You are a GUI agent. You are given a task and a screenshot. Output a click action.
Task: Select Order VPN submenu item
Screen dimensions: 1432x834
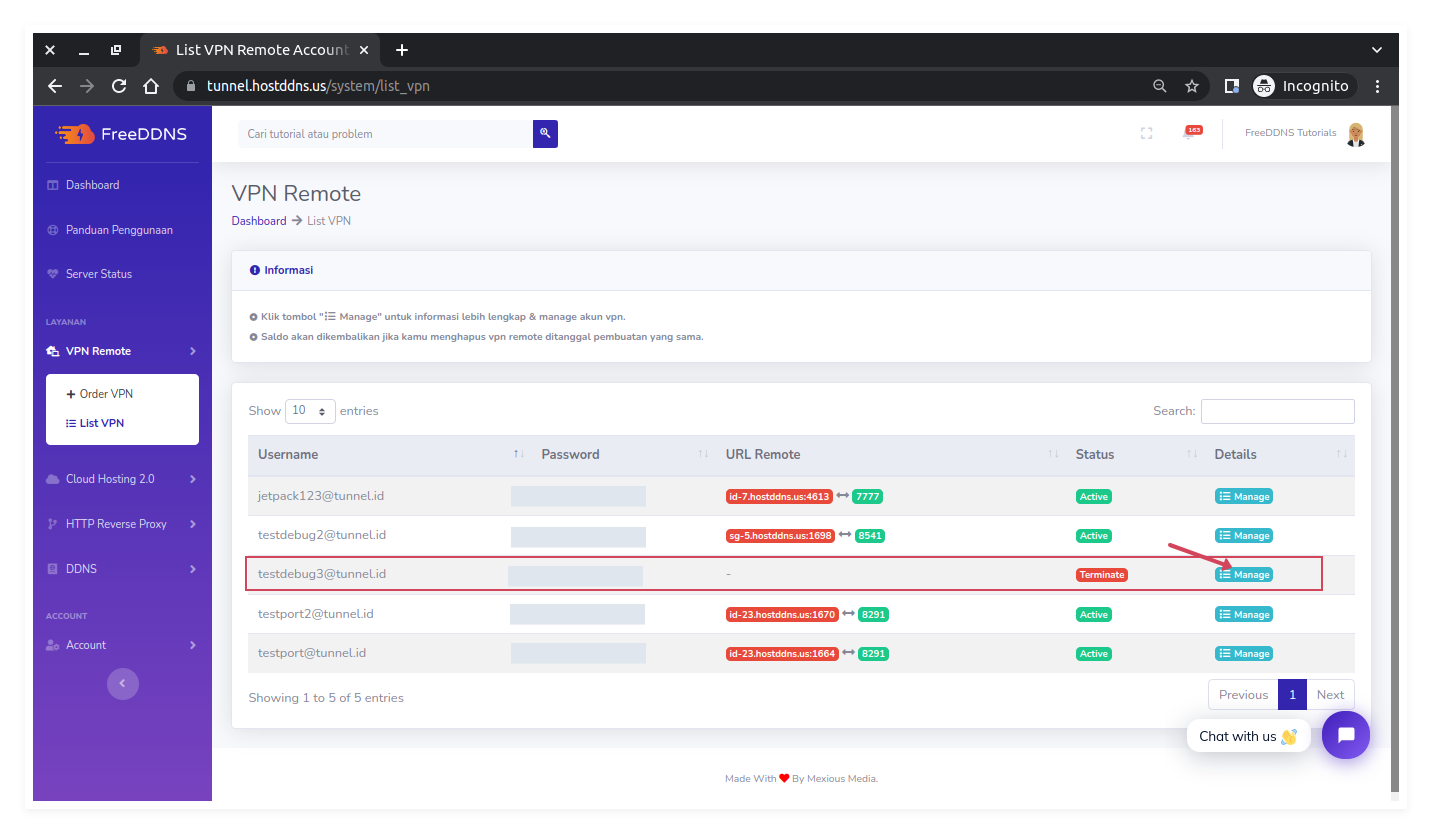(x=100, y=394)
